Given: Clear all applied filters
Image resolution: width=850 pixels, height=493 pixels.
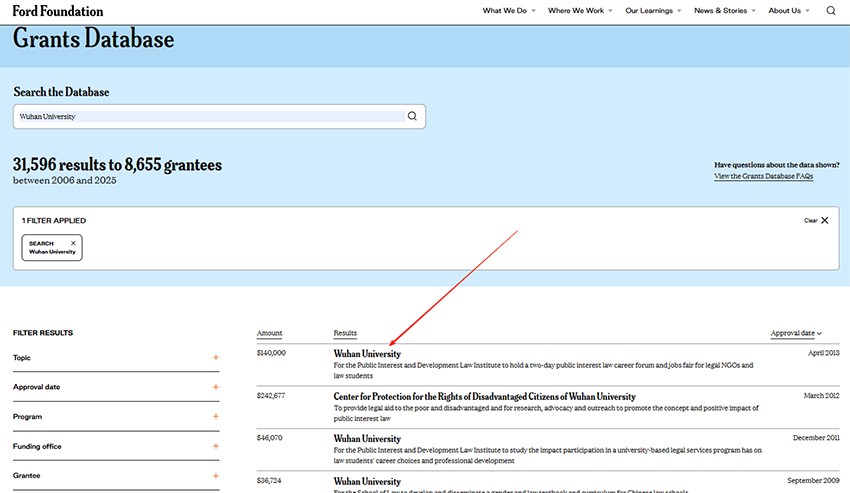Looking at the screenshot, I should pyautogui.click(x=816, y=220).
